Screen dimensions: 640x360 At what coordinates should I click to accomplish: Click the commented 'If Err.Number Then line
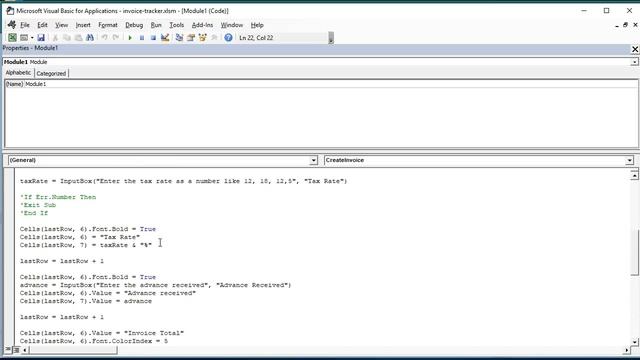coord(58,197)
